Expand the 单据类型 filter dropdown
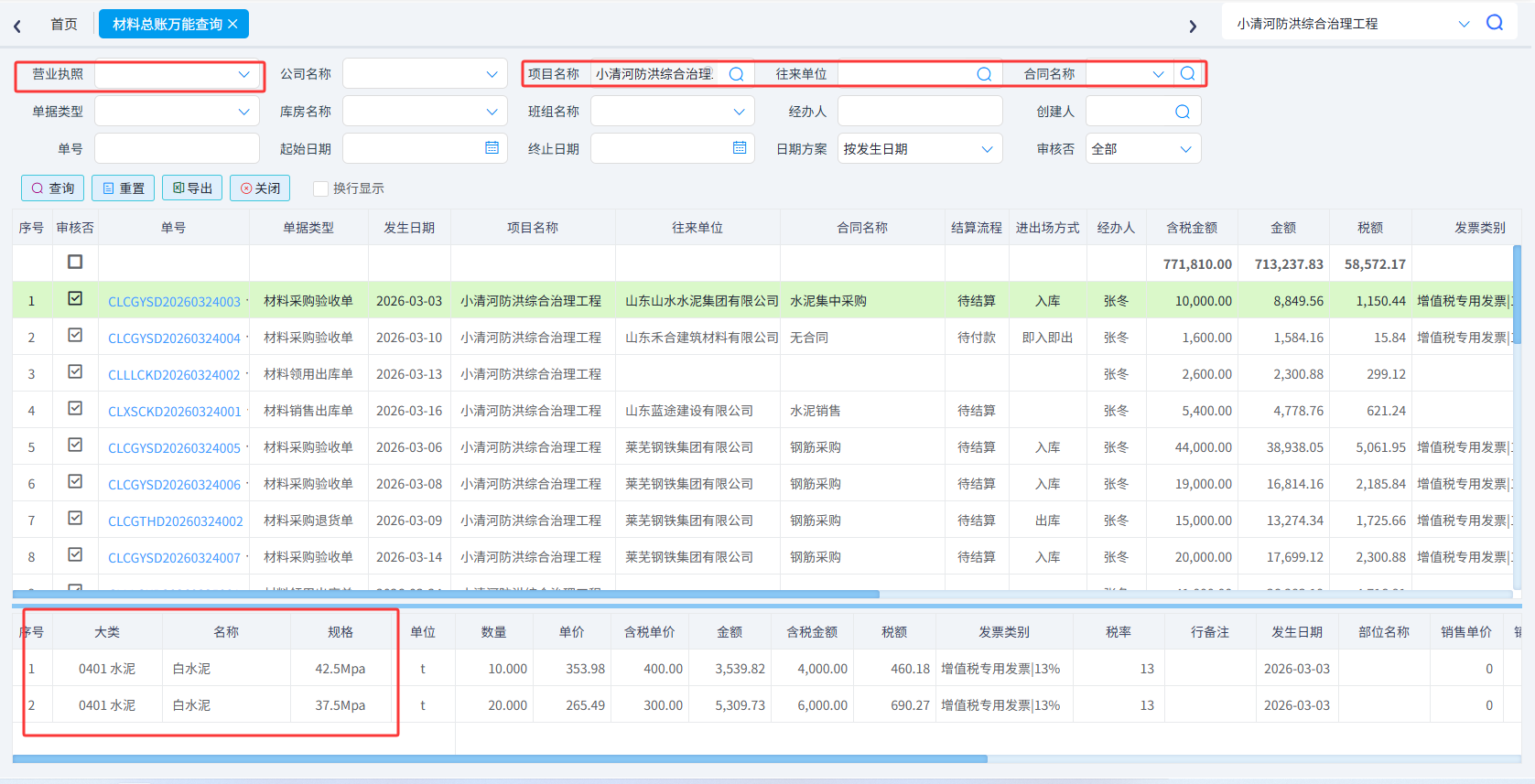 click(x=243, y=112)
